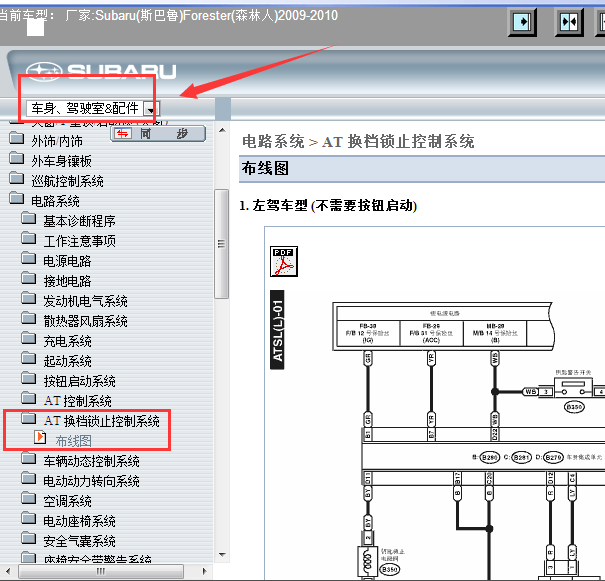605x581 pixels.
Task: Open the 充电系统 folder
Action: click(x=67, y=341)
